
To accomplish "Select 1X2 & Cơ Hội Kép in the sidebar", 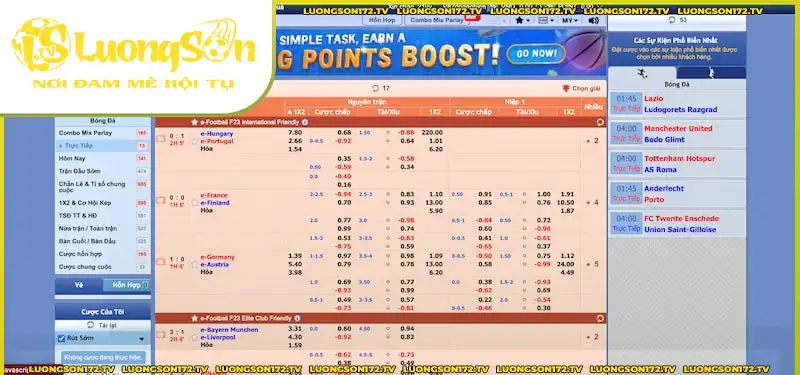I will click(103, 203).
